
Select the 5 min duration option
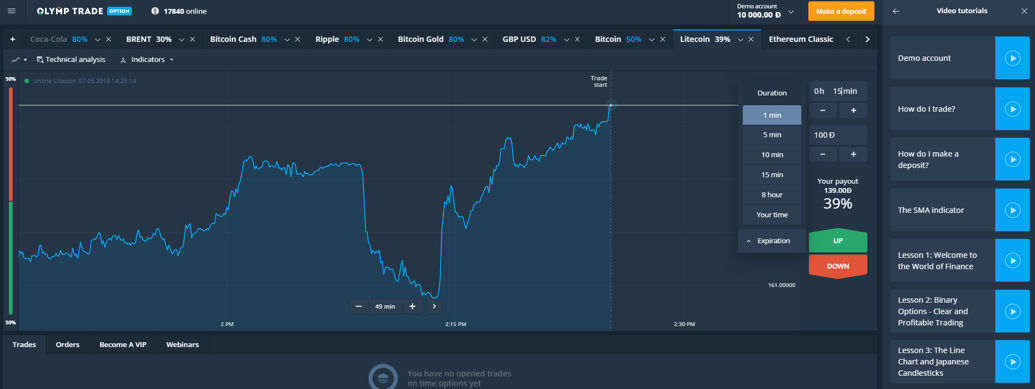point(772,135)
